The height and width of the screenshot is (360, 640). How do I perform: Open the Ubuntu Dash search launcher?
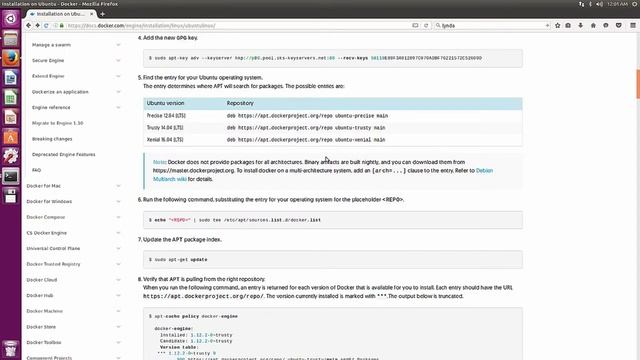click(11, 19)
